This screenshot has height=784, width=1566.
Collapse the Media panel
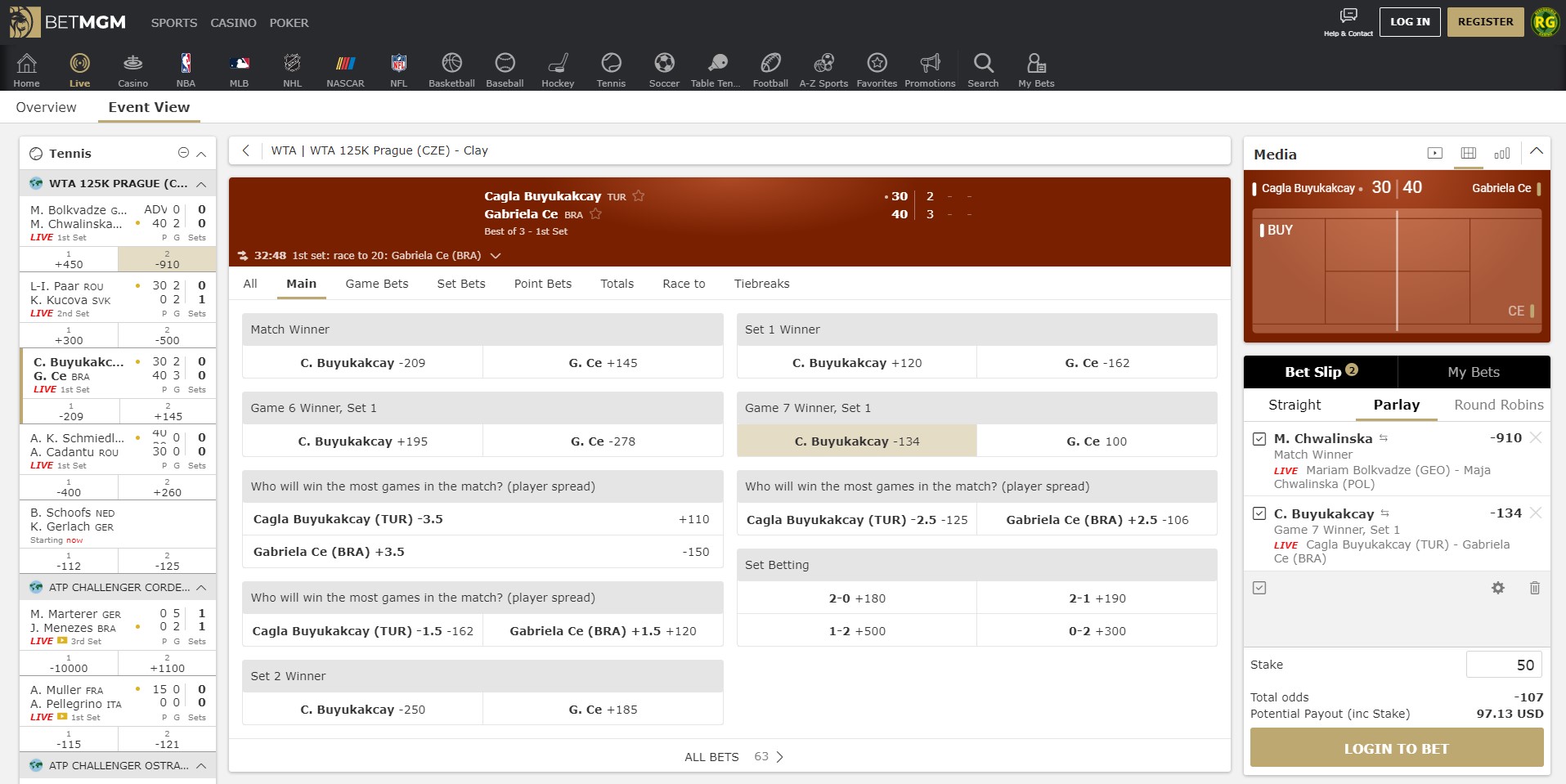click(x=1537, y=151)
